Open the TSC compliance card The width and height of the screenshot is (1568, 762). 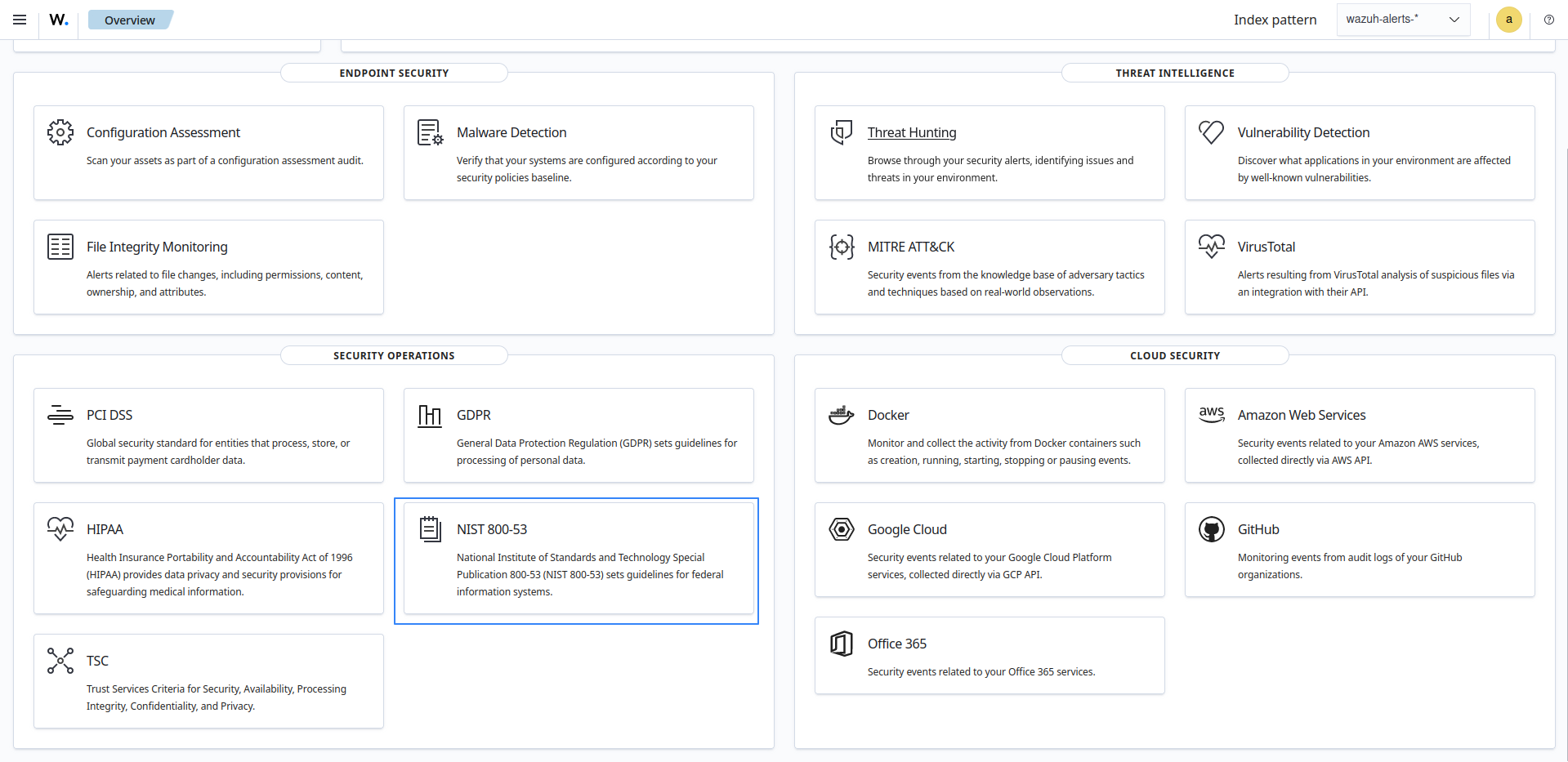tap(97, 661)
